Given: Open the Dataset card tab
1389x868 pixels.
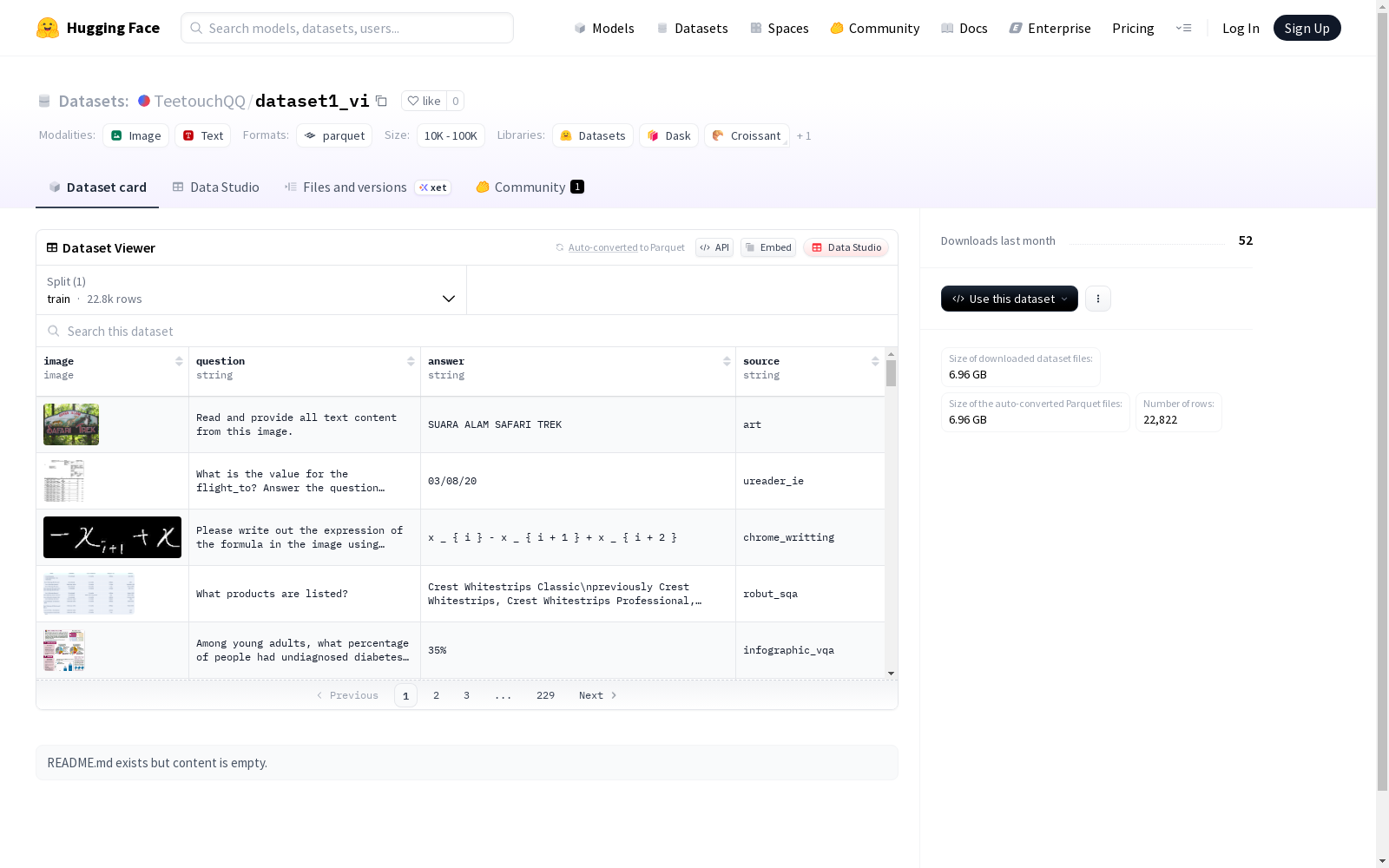Looking at the screenshot, I should tap(97, 187).
